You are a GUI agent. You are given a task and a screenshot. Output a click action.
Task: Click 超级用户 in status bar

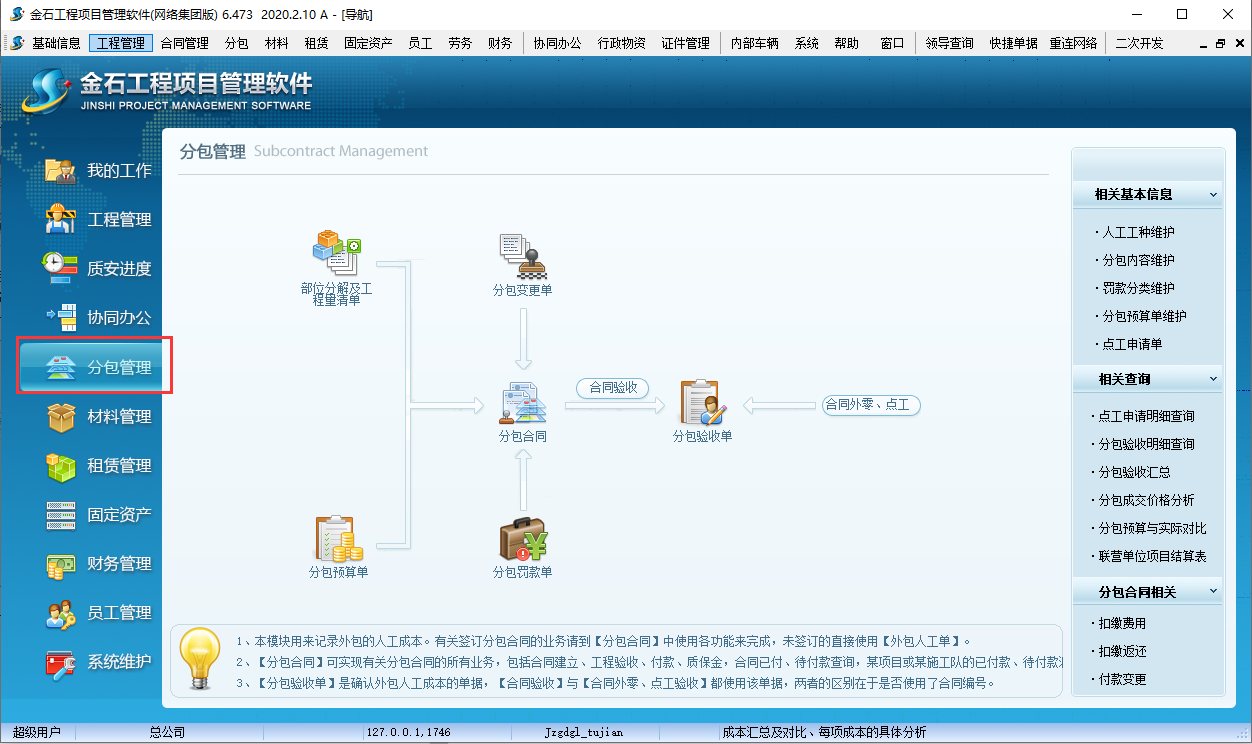35,732
